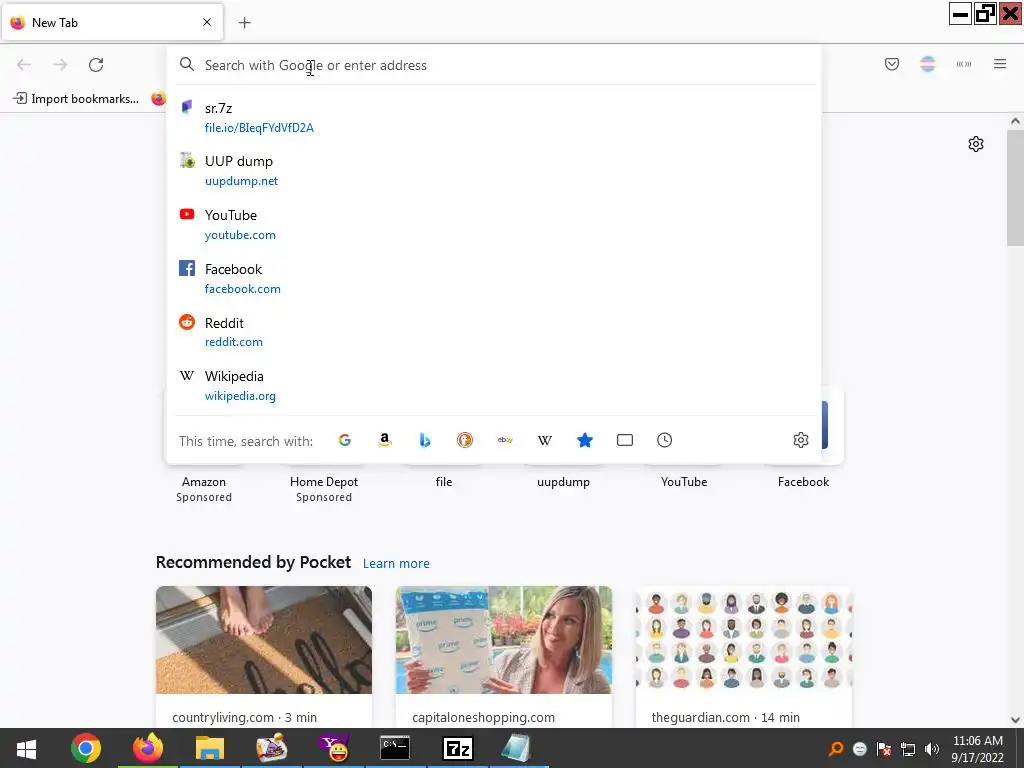Viewport: 1024px width, 768px height.
Task: Search this time with Bing icon
Action: 424,440
